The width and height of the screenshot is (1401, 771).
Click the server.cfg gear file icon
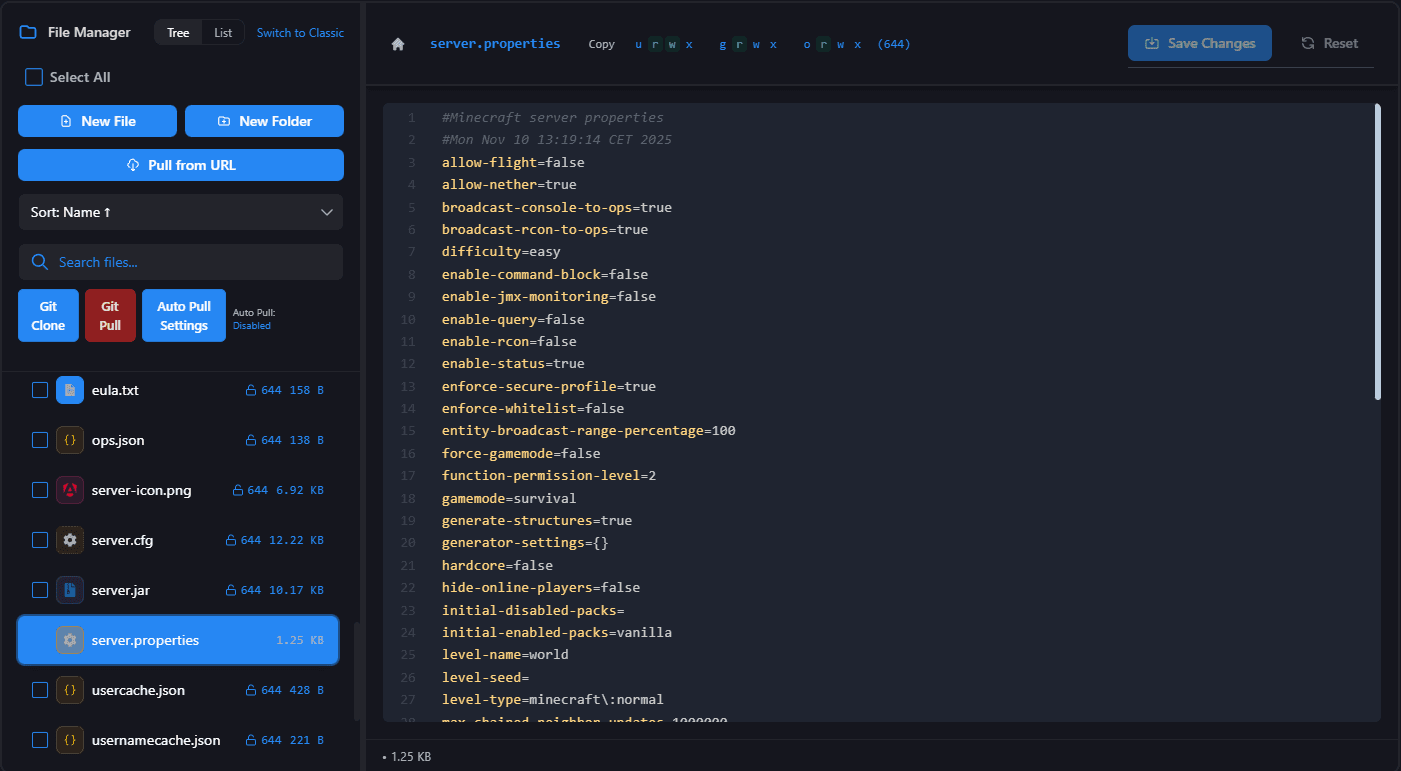pyautogui.click(x=70, y=540)
